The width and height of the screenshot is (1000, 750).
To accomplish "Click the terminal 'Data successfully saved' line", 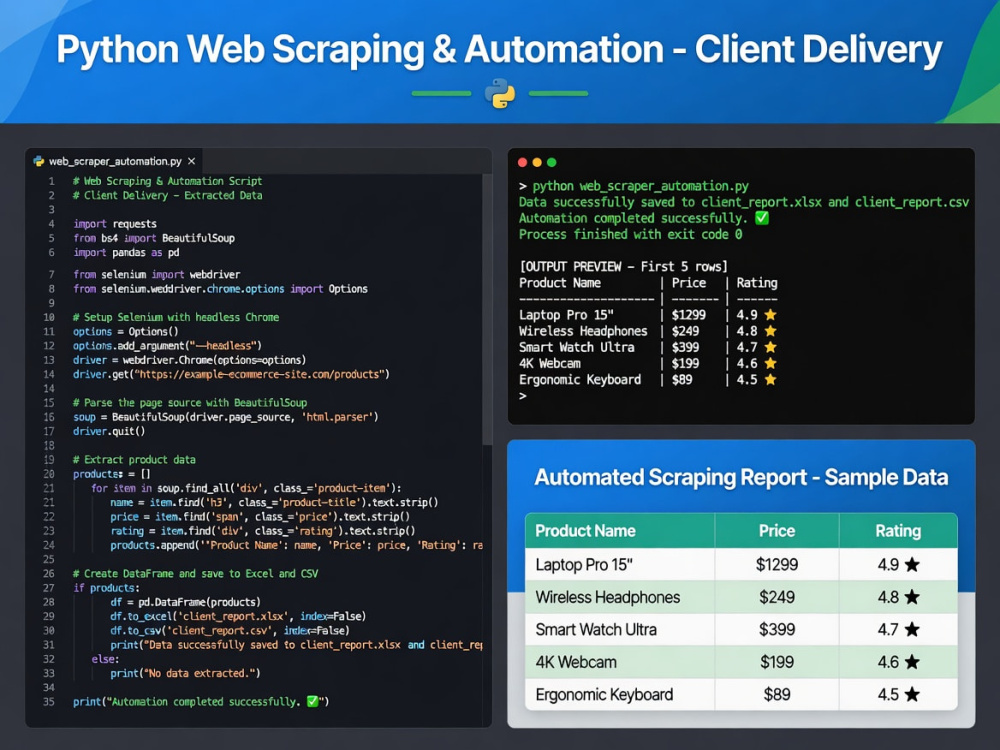I will pos(744,202).
